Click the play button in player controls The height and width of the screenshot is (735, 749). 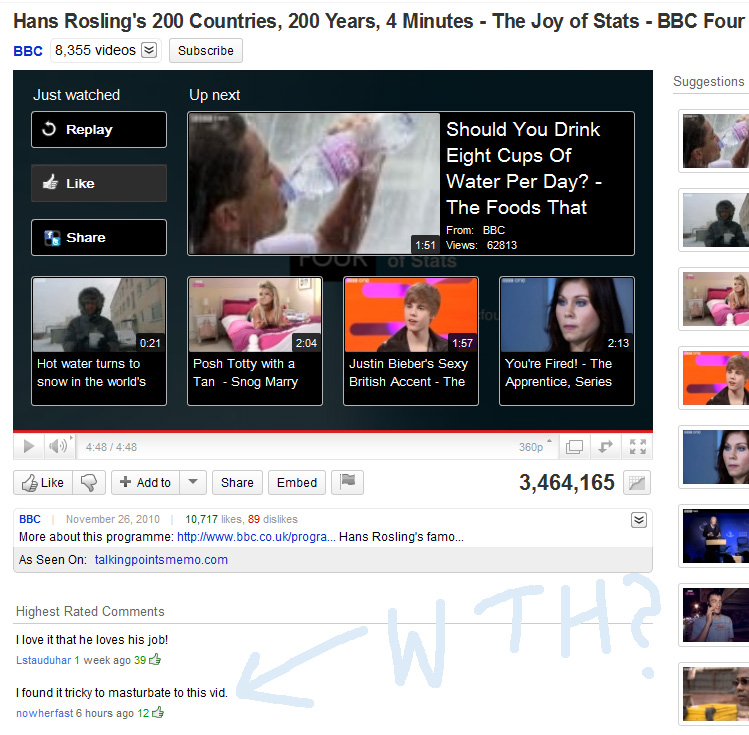point(29,447)
